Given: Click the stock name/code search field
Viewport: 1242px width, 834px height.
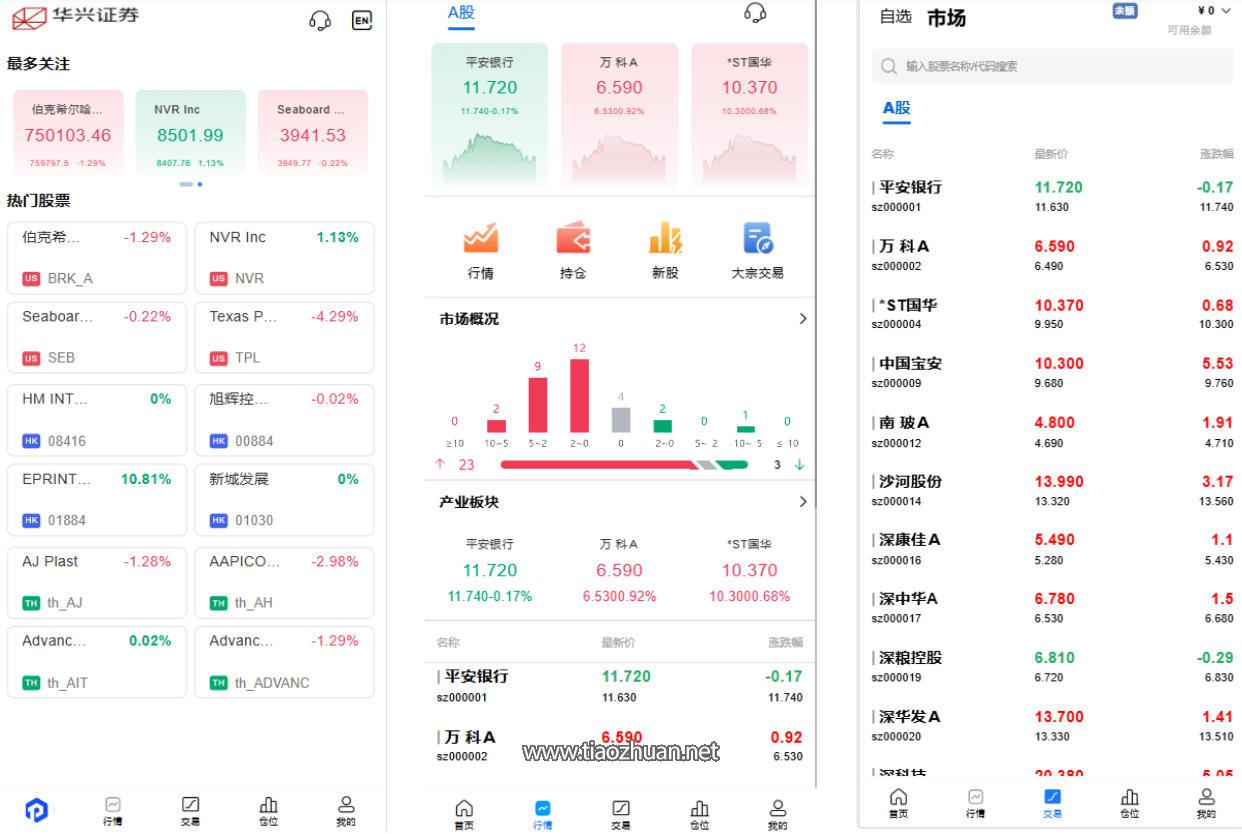Looking at the screenshot, I should point(1052,66).
